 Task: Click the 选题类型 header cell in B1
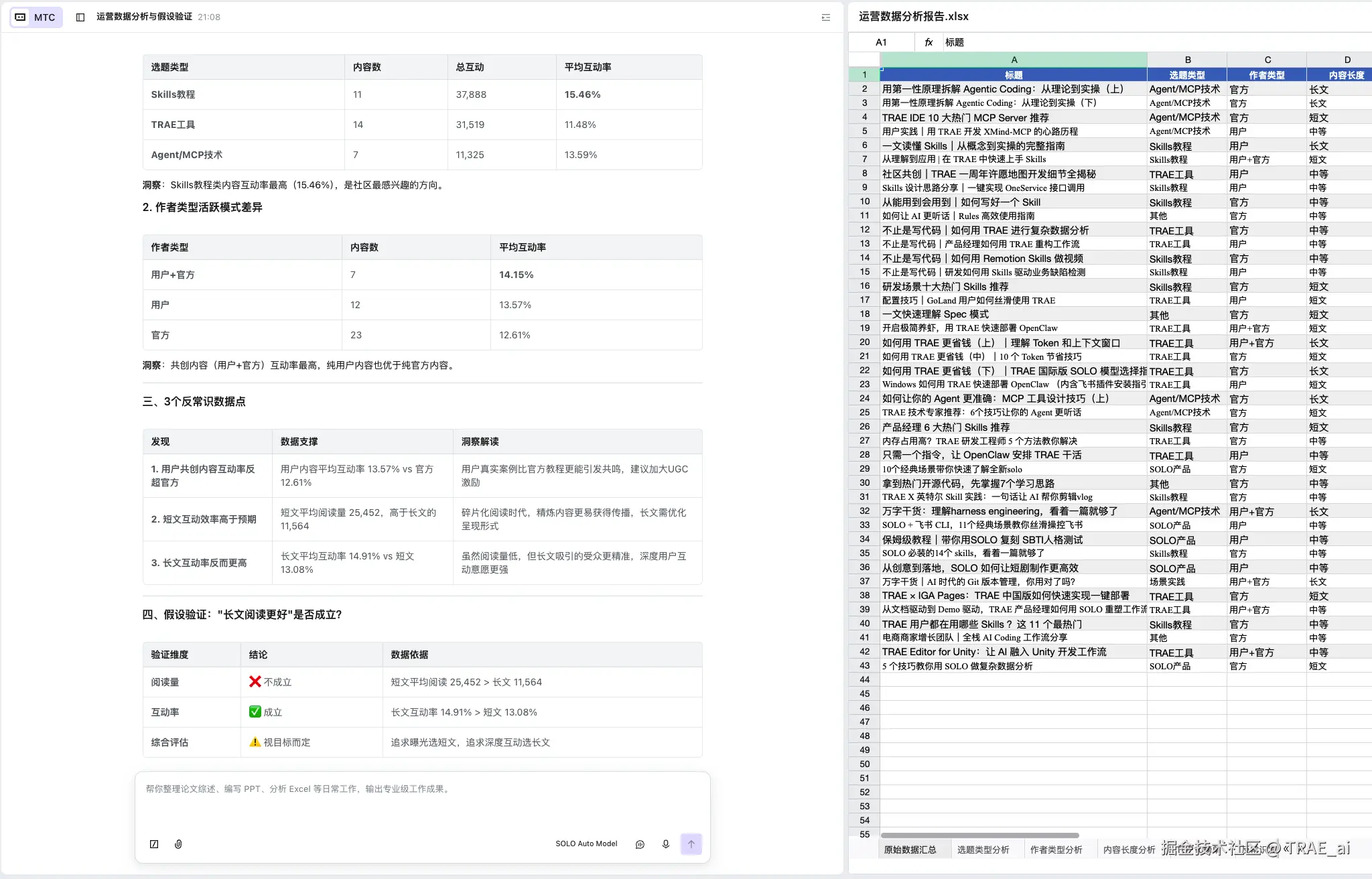(x=1187, y=75)
